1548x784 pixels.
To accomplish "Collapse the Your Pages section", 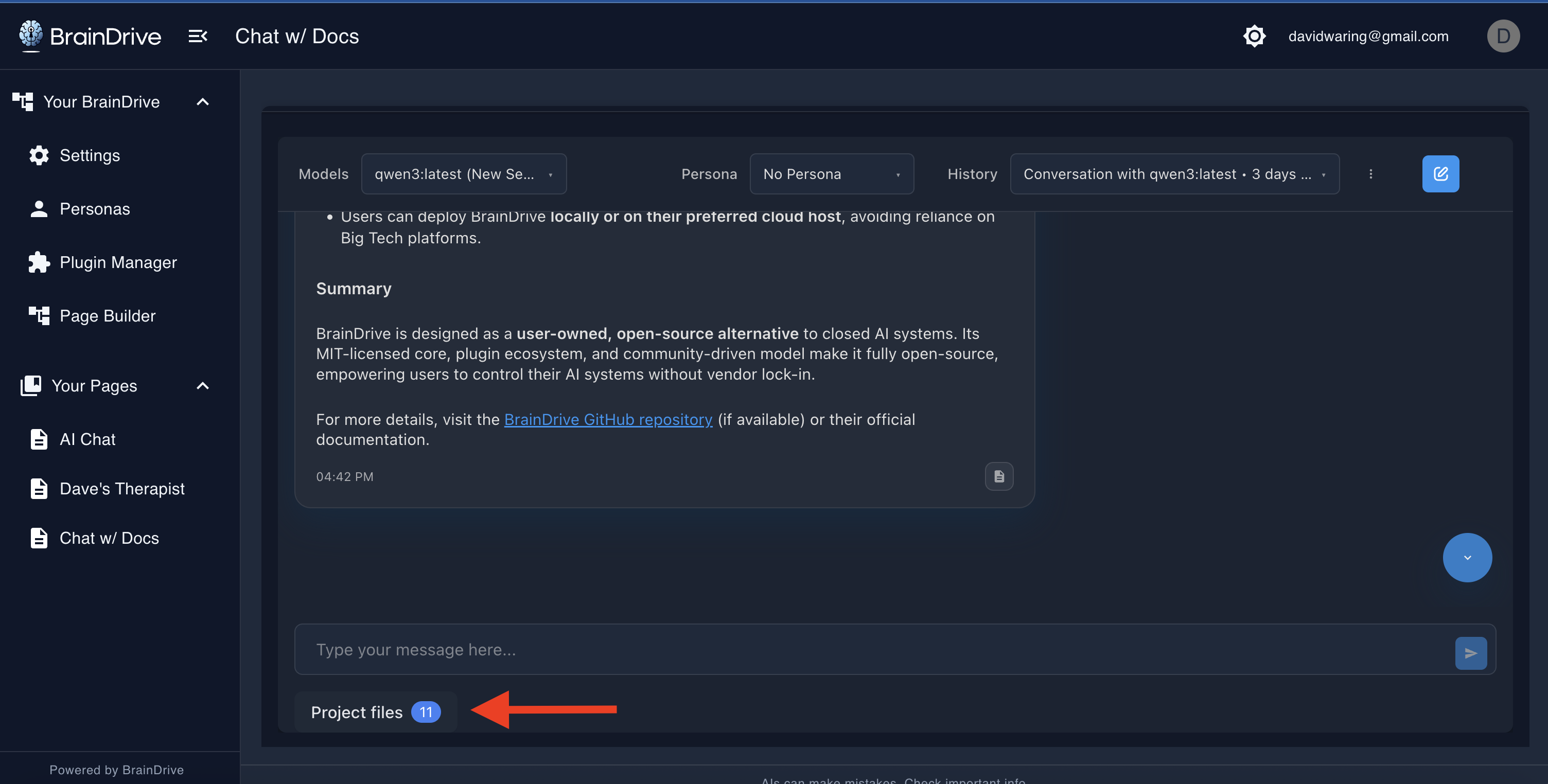I will pos(203,386).
